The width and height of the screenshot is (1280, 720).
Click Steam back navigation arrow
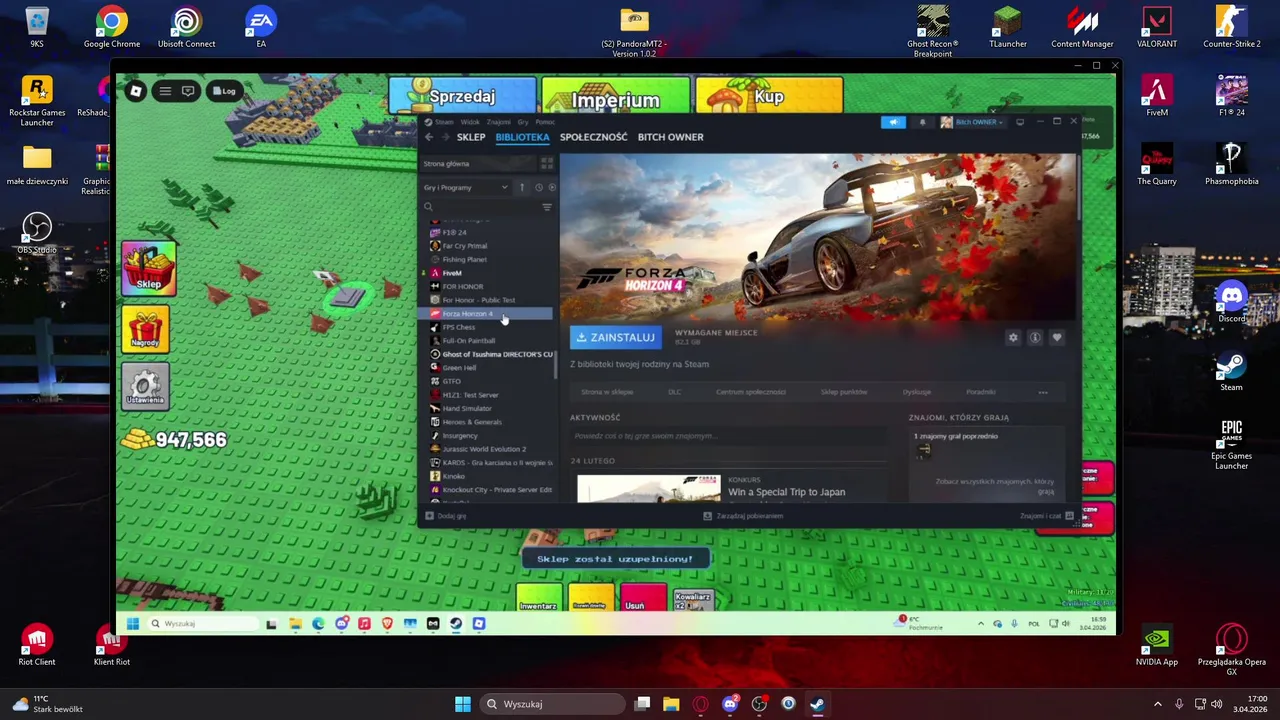429,137
